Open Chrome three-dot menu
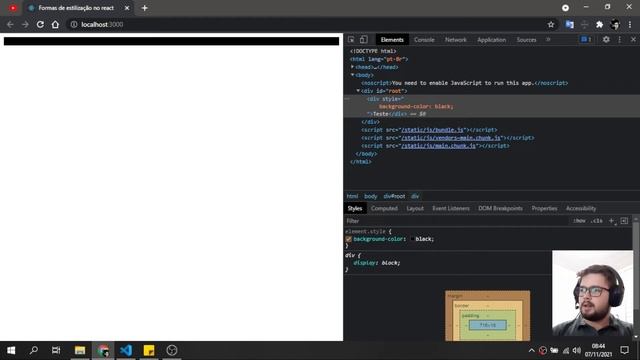The width and height of the screenshot is (640, 360). (x=630, y=24)
